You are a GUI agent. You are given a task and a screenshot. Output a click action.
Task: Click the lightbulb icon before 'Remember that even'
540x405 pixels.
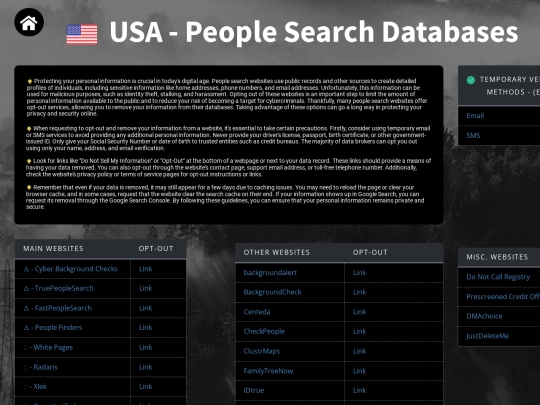(29, 188)
